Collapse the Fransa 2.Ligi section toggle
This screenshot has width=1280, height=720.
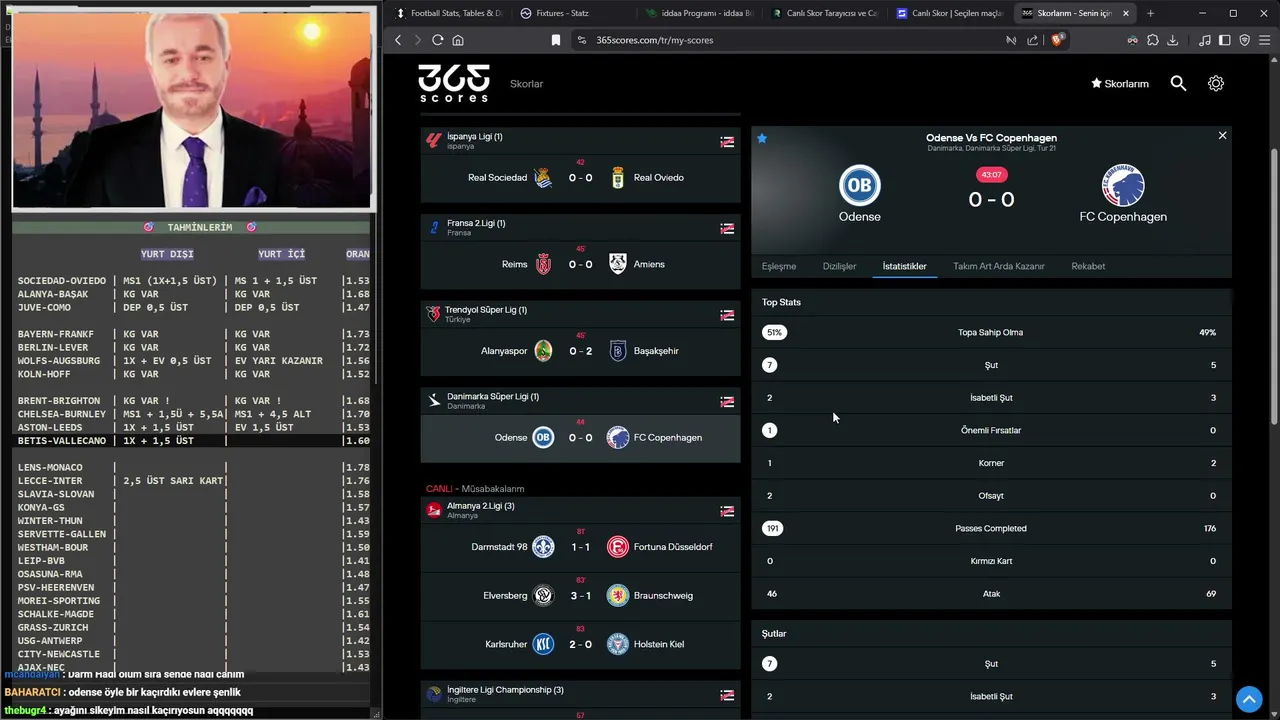pos(727,228)
